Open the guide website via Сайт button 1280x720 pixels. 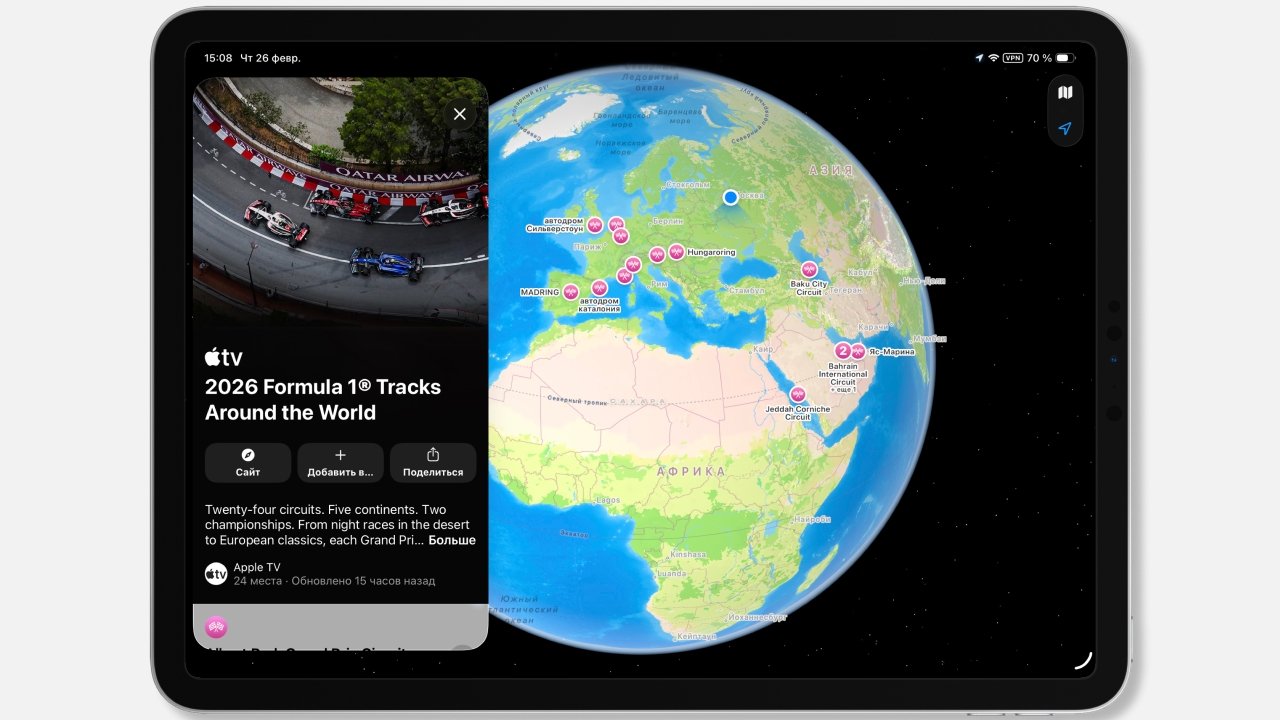coord(248,462)
